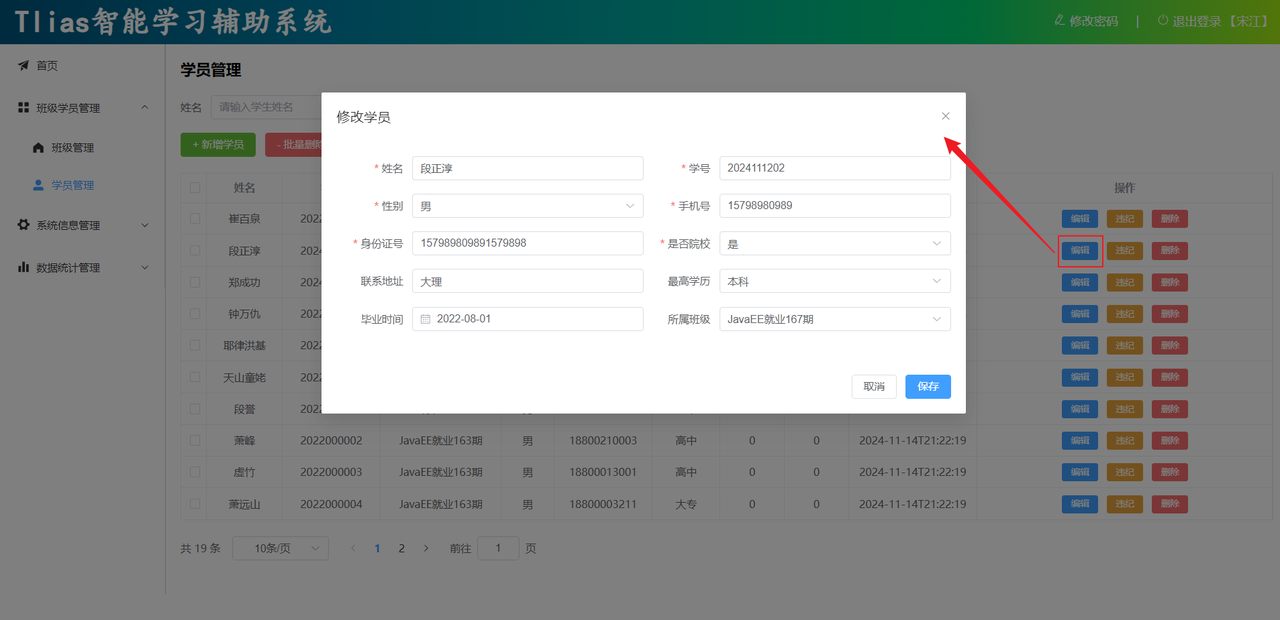This screenshot has width=1280, height=620.
Task: Click into the 联系地址 address input field
Action: click(x=527, y=282)
